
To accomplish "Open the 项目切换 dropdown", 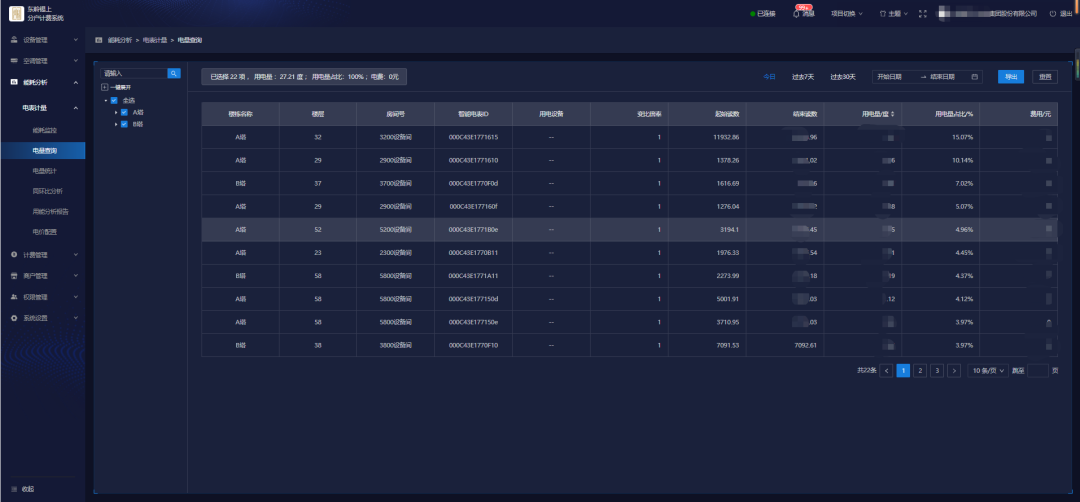I will [x=847, y=14].
